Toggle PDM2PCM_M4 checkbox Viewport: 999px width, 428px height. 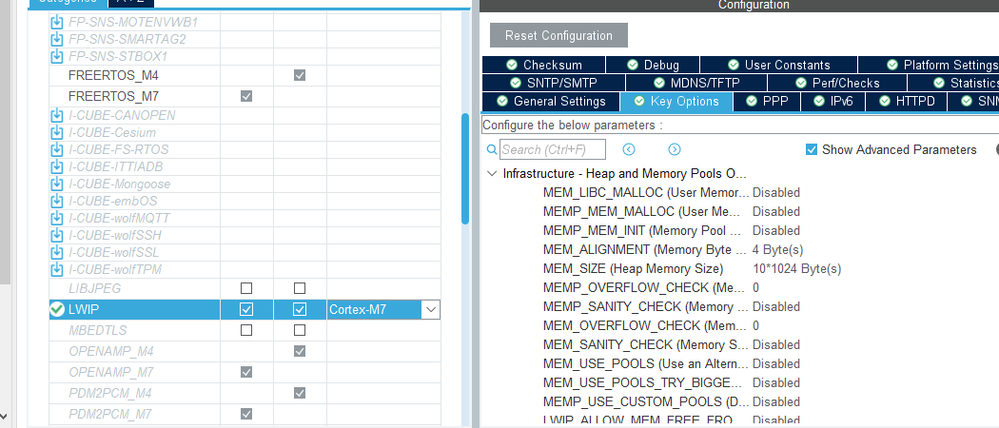[299, 393]
